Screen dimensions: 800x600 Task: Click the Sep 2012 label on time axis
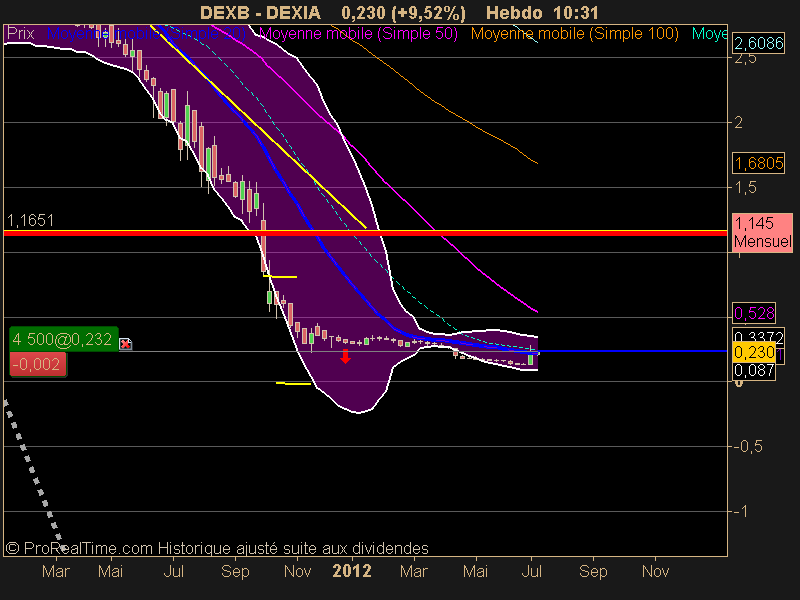[593, 571]
